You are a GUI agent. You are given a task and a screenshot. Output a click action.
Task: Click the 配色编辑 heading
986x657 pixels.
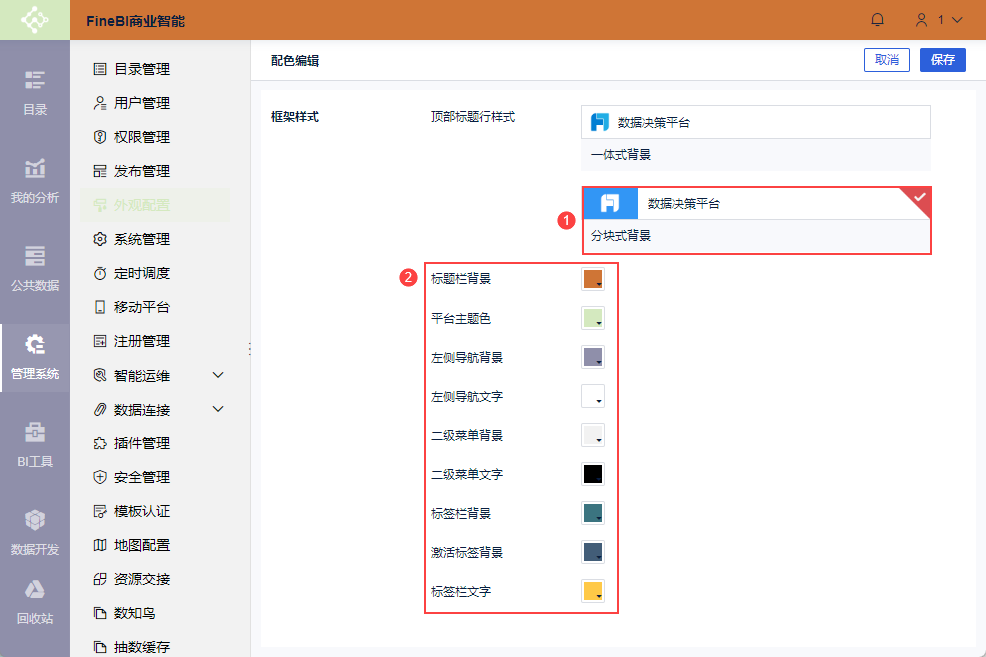click(295, 61)
